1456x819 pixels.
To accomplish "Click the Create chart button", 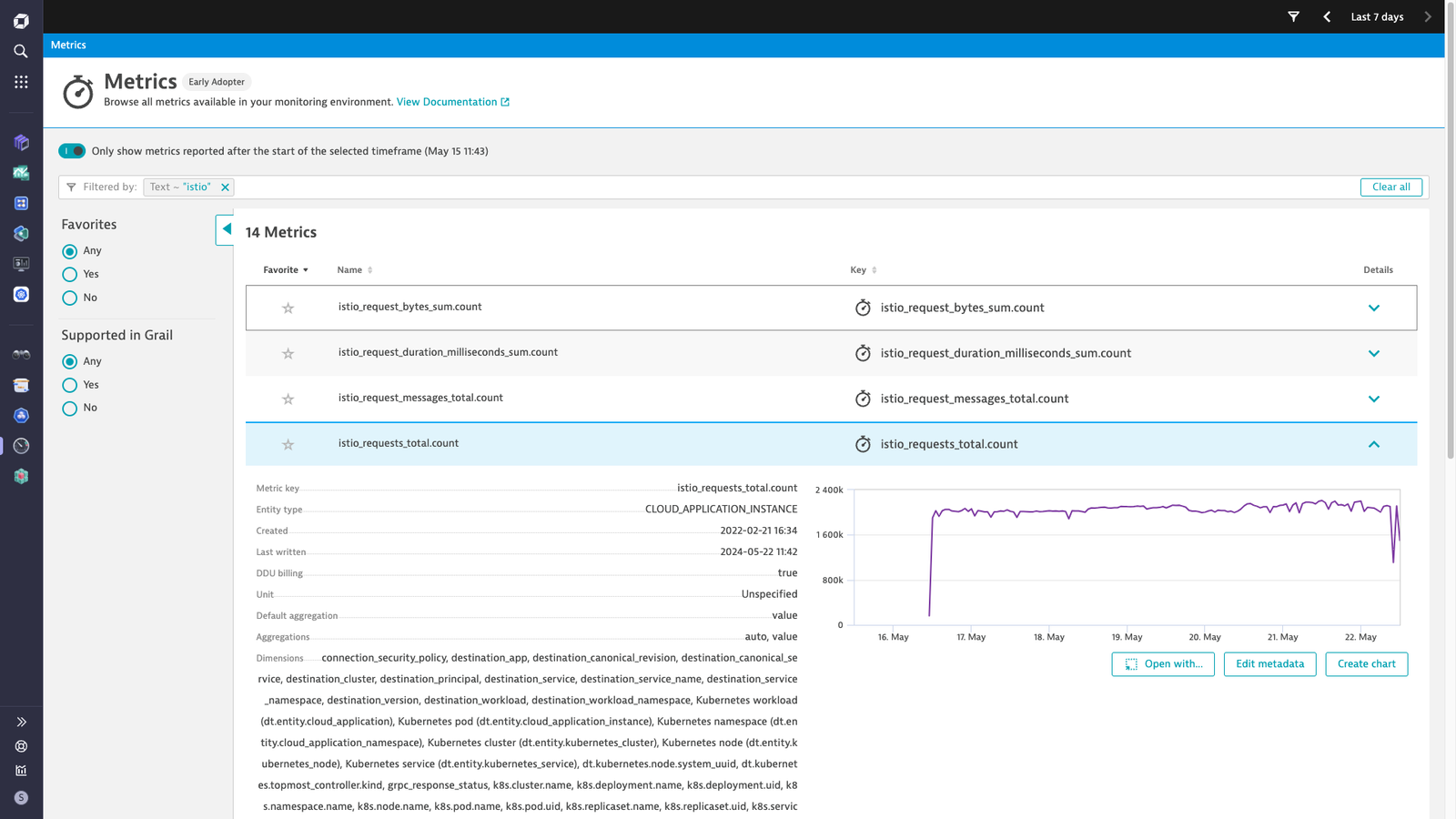I will coord(1366,664).
